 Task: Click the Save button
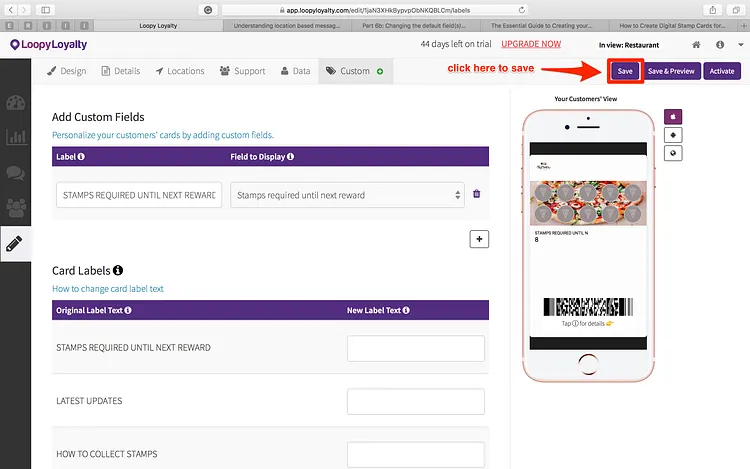click(x=625, y=71)
